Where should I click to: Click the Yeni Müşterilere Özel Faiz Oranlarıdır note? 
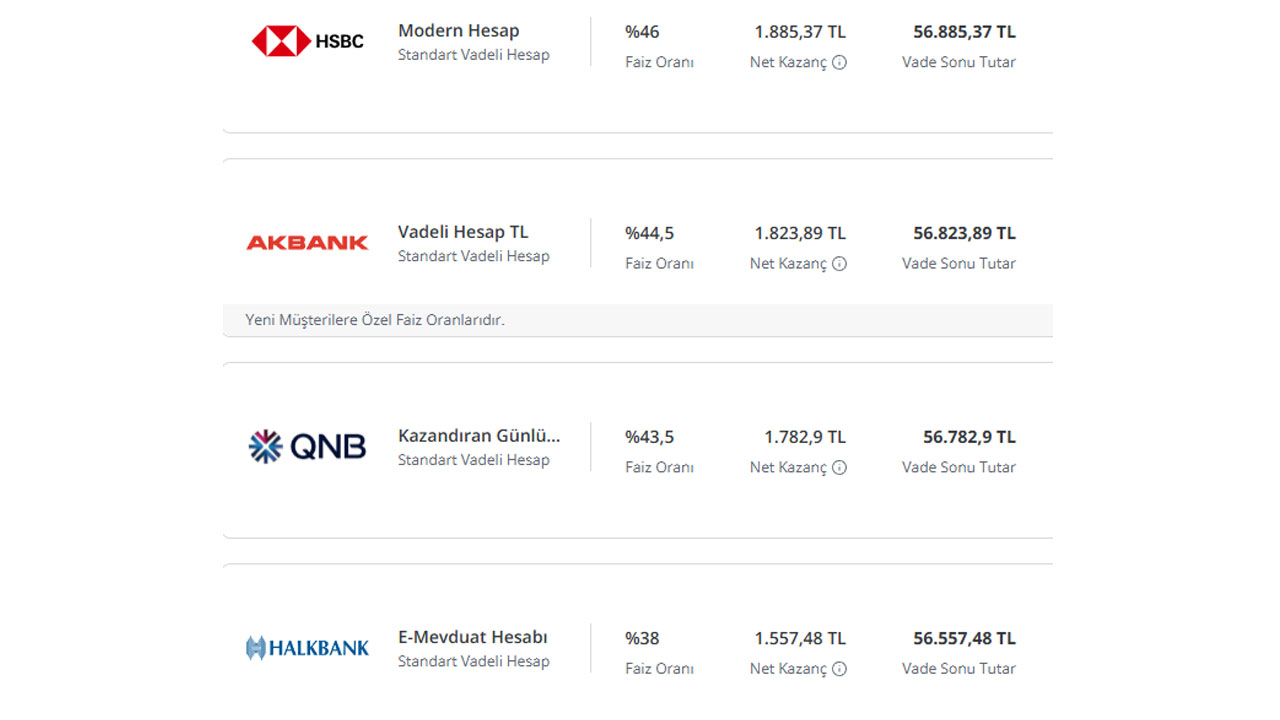pos(375,320)
